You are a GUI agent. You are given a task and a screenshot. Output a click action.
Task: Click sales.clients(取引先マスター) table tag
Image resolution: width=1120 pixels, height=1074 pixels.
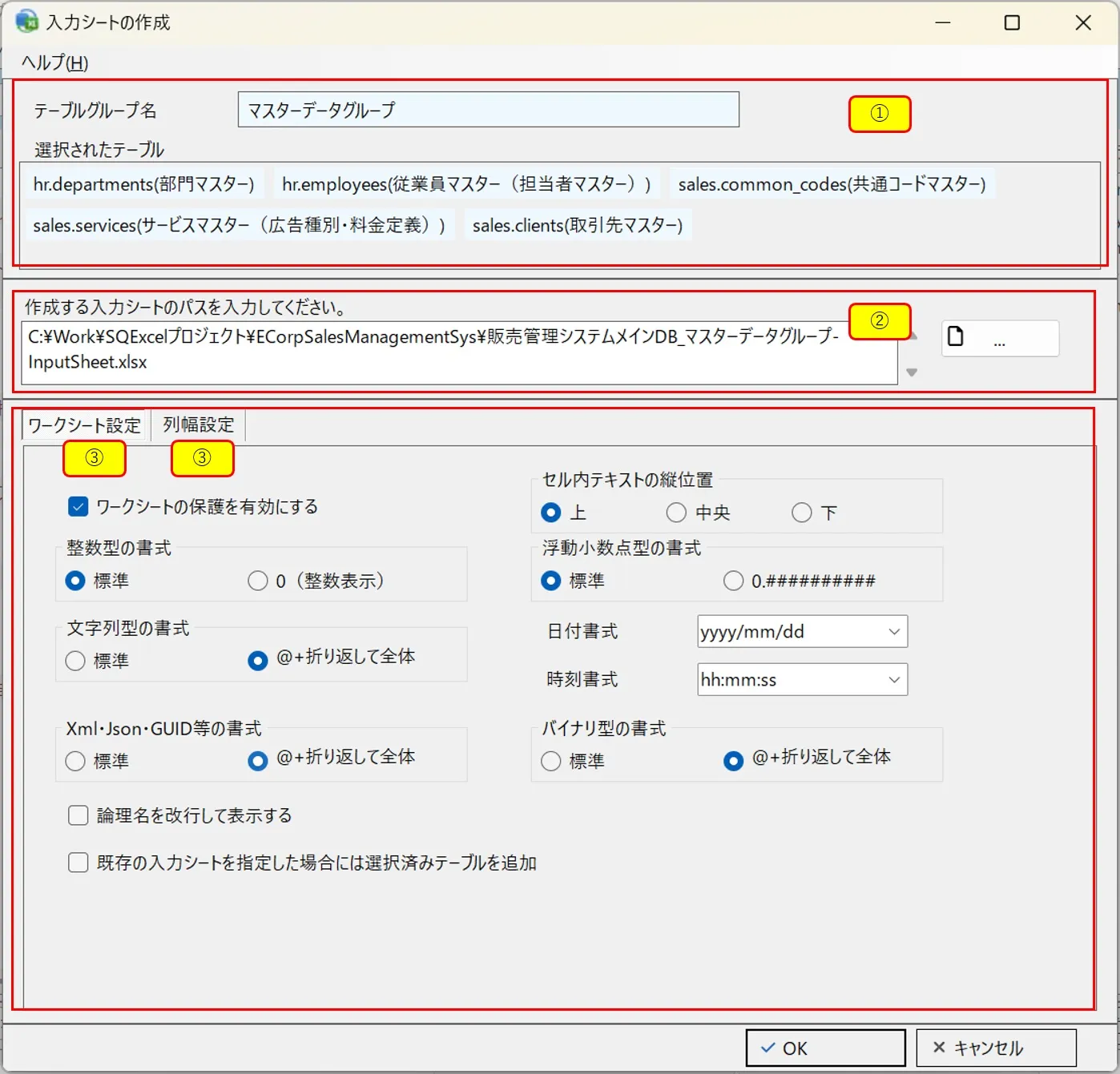click(578, 225)
